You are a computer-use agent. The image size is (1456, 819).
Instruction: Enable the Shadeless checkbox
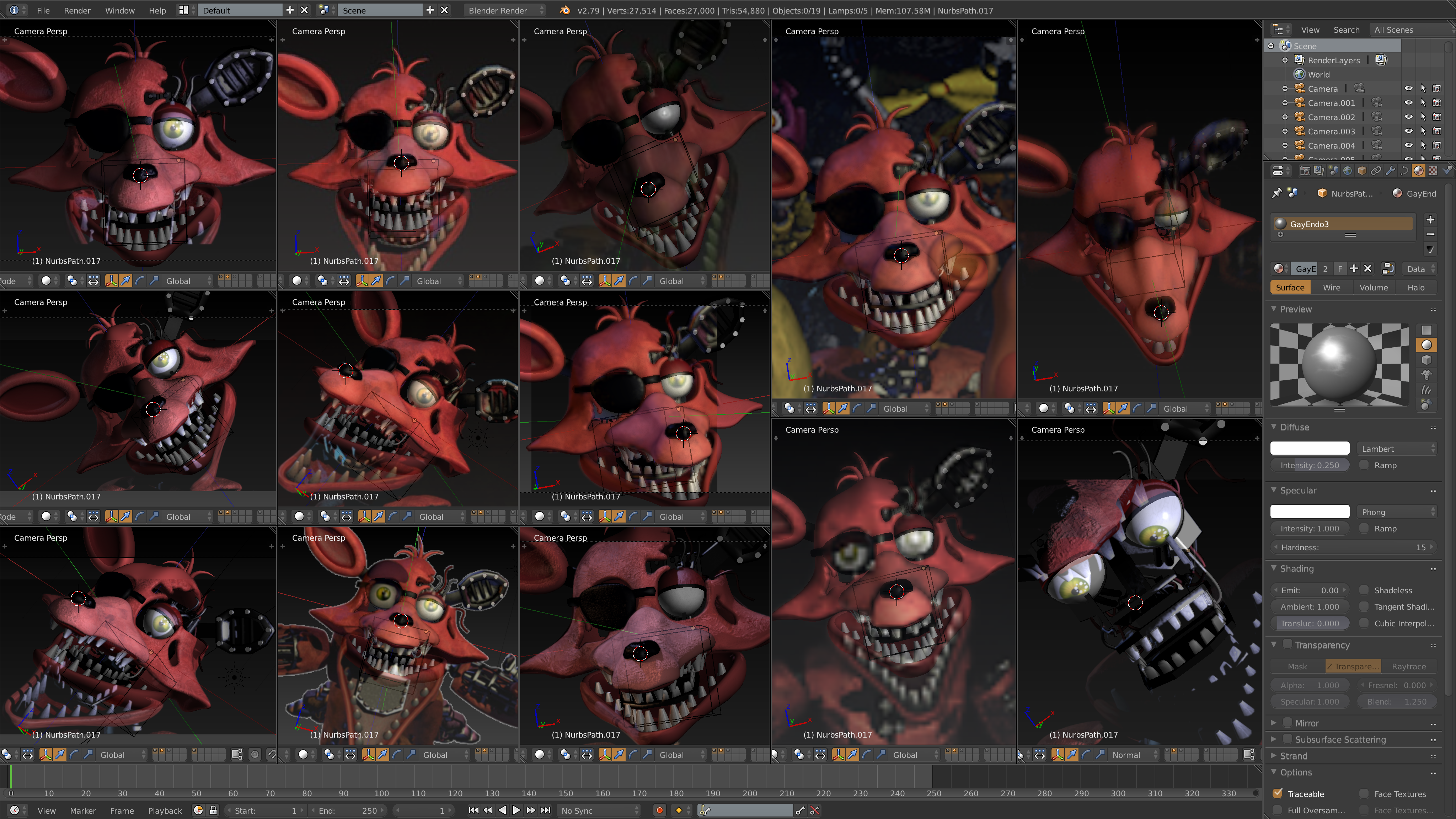[x=1364, y=590]
